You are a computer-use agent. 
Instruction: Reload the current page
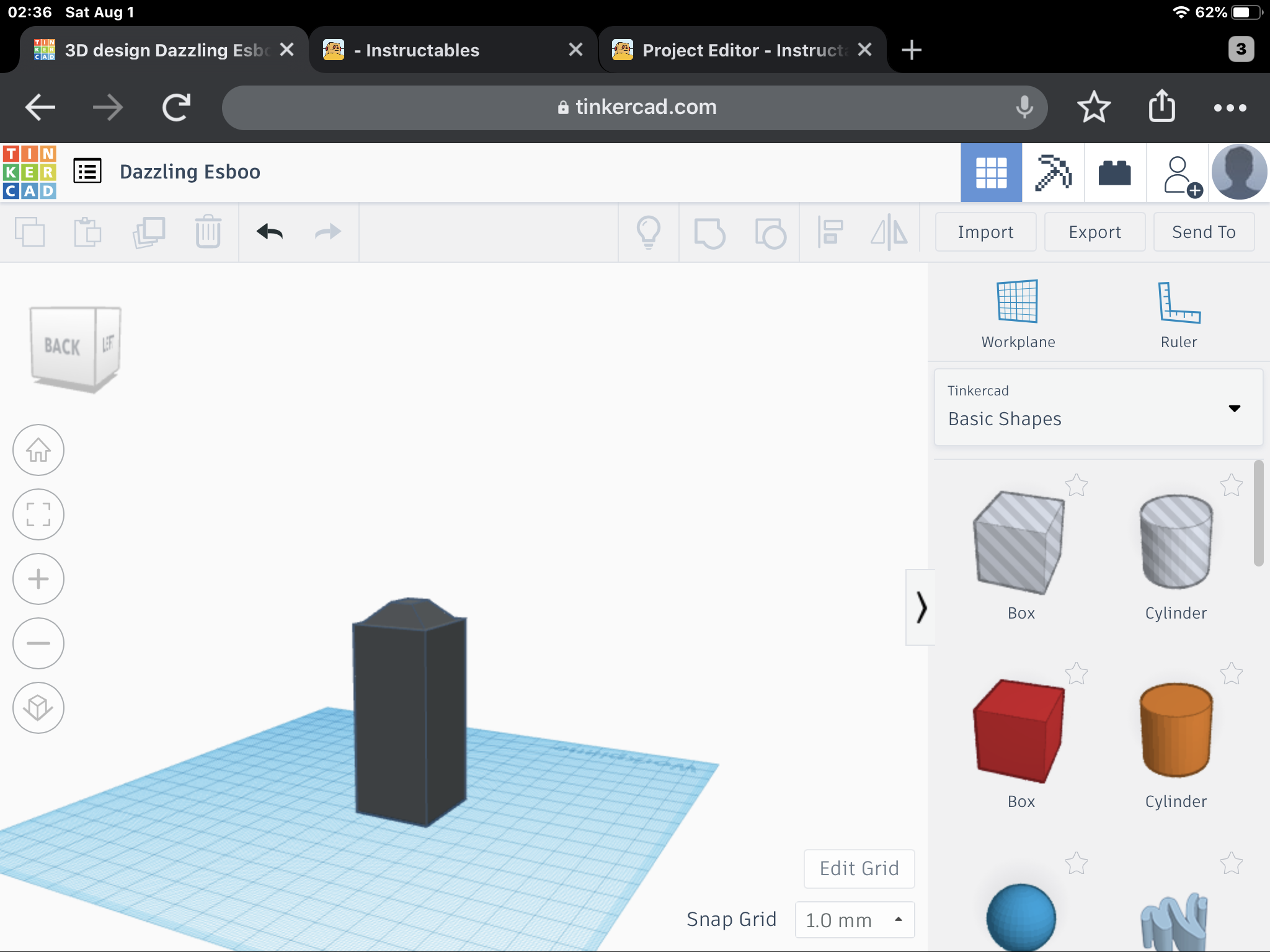point(176,108)
